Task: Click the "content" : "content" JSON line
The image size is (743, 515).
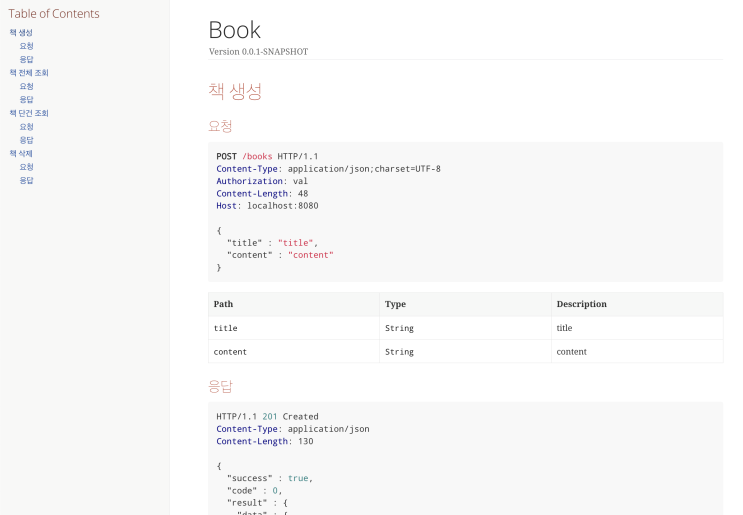Action: 280,255
